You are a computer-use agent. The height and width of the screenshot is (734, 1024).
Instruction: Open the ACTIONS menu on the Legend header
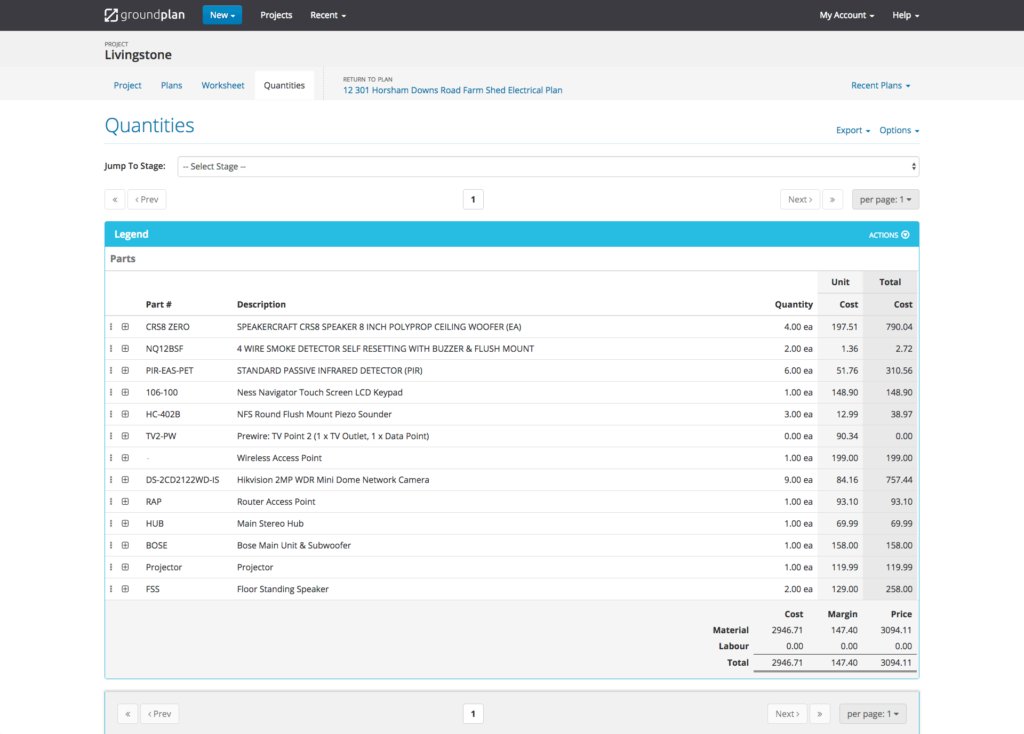click(888, 234)
